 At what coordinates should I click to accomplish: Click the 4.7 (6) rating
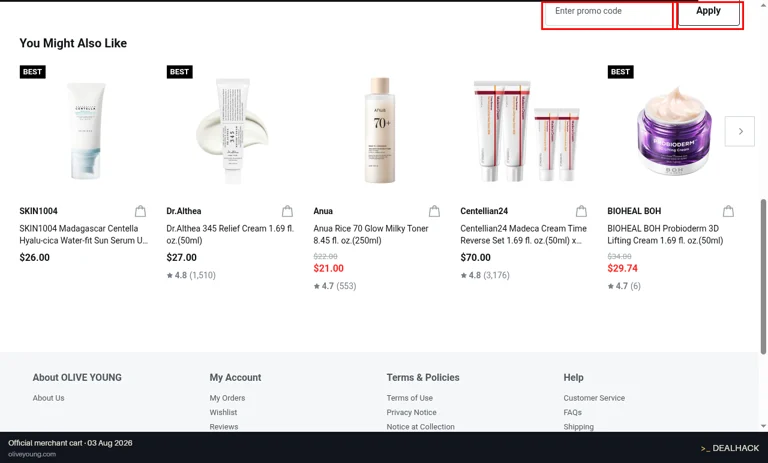pyautogui.click(x=624, y=286)
